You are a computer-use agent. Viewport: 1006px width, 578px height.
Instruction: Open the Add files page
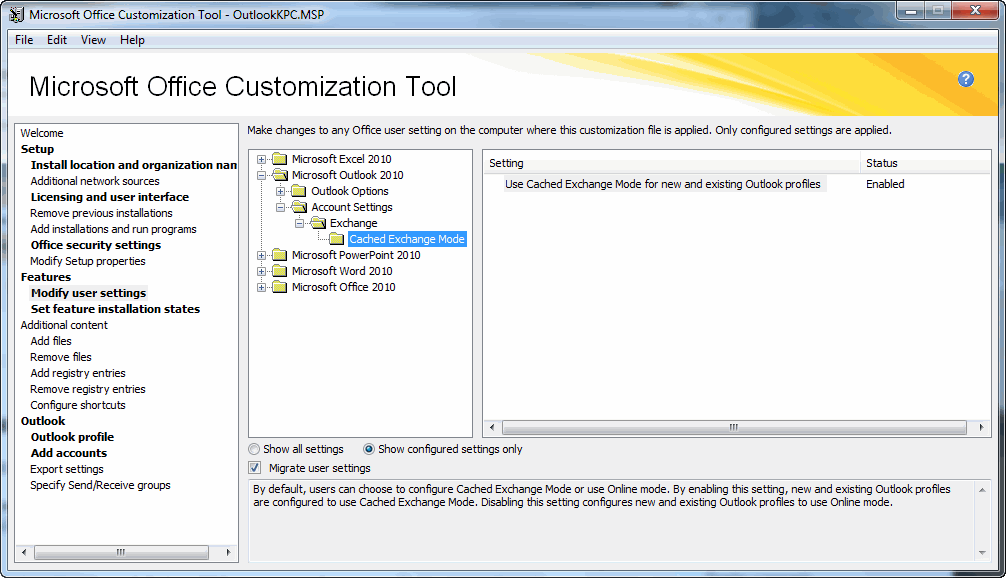(x=51, y=341)
